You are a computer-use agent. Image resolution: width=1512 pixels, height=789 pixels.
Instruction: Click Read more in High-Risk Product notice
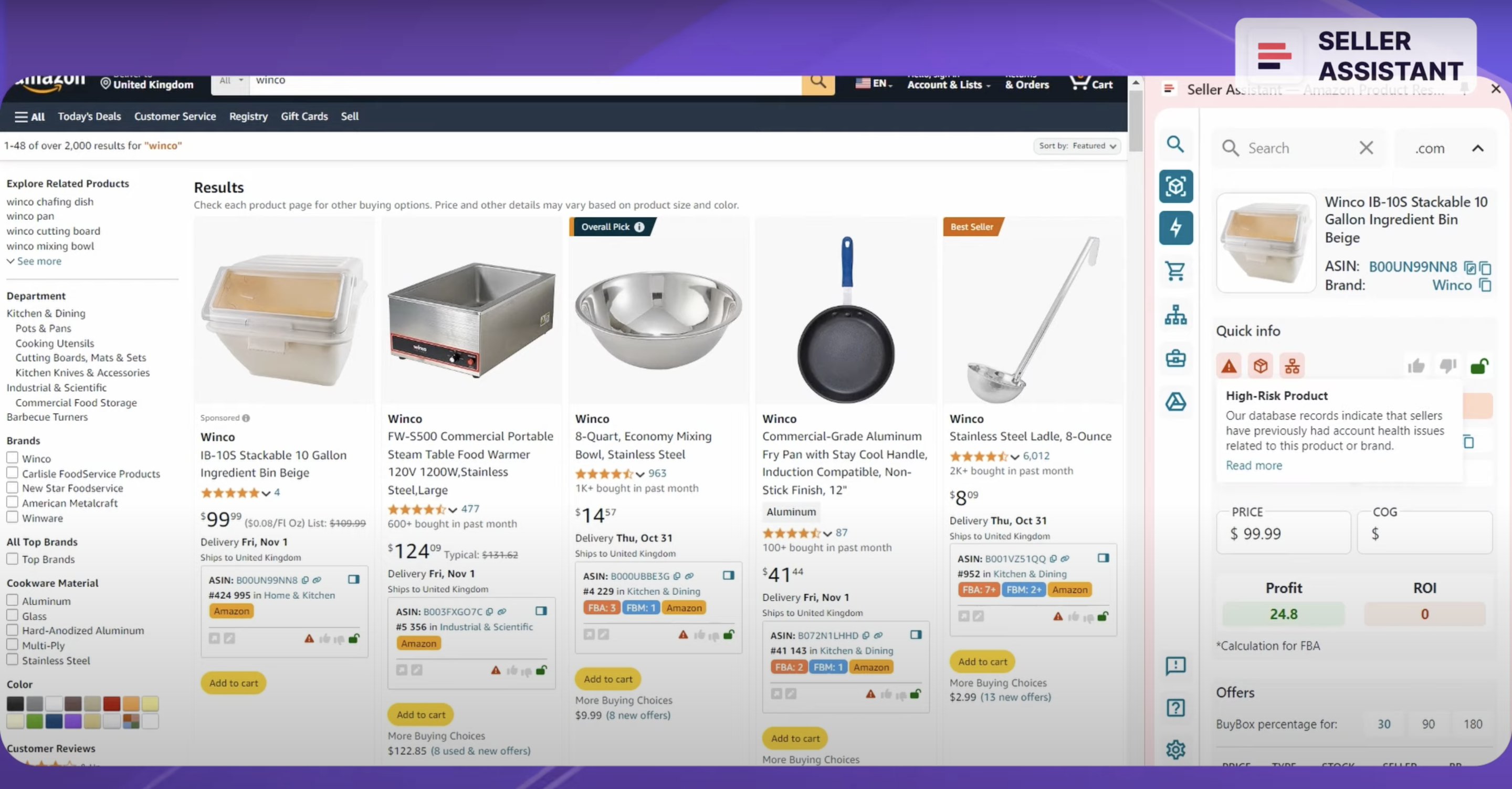click(x=1254, y=465)
